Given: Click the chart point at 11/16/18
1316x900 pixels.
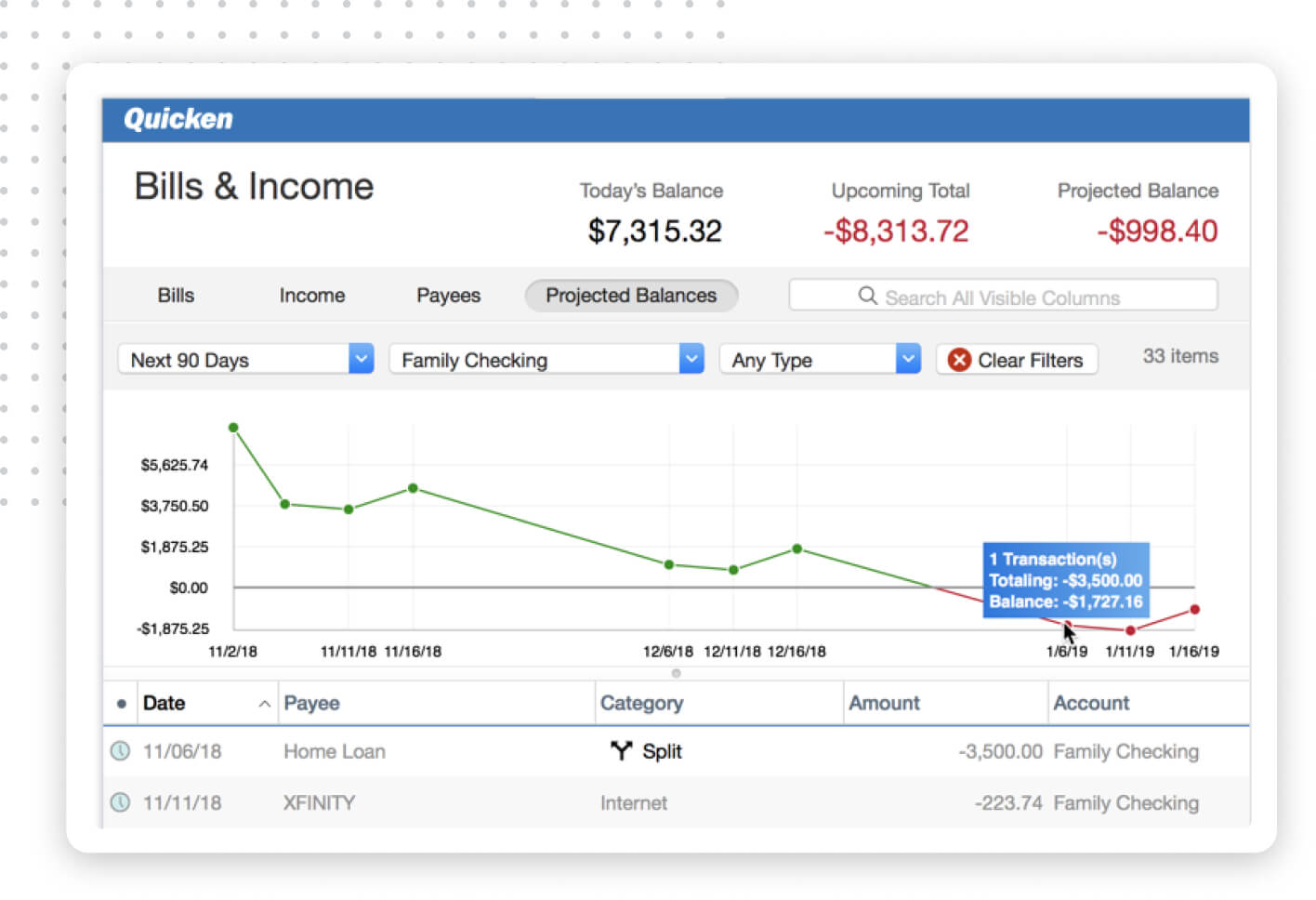Looking at the screenshot, I should click(x=413, y=488).
